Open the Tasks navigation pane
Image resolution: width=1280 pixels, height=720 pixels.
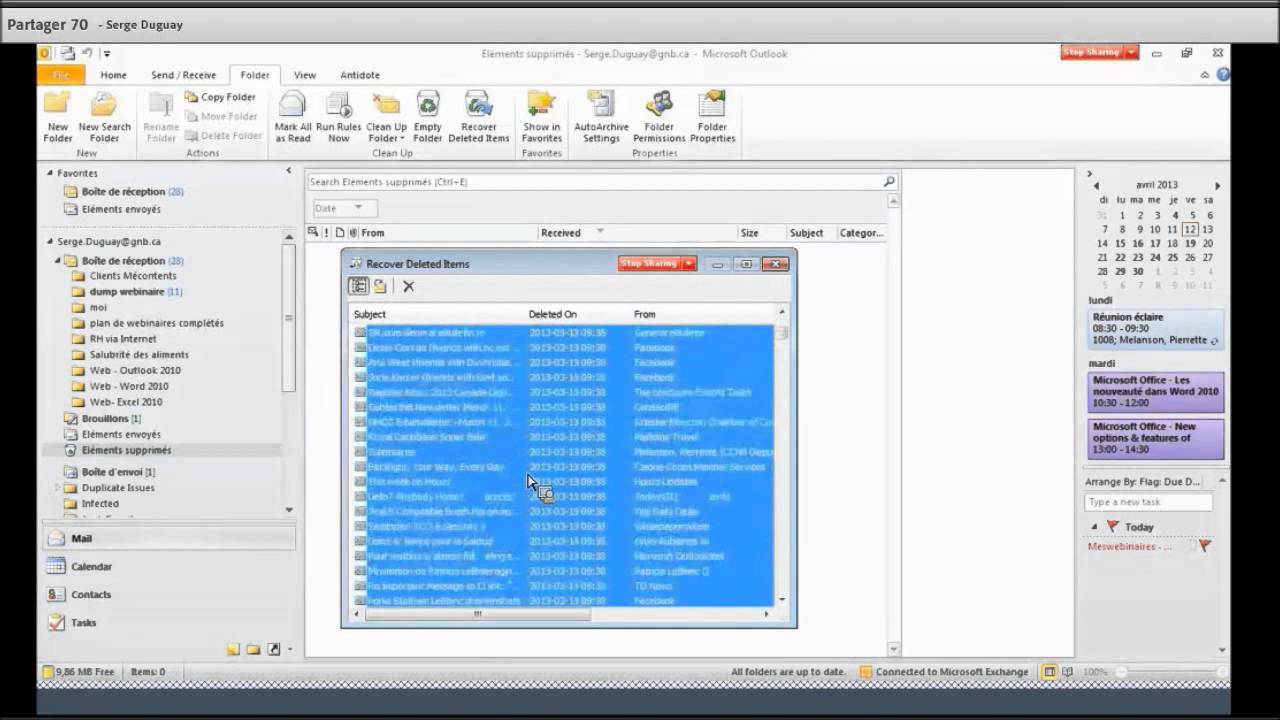click(168, 622)
